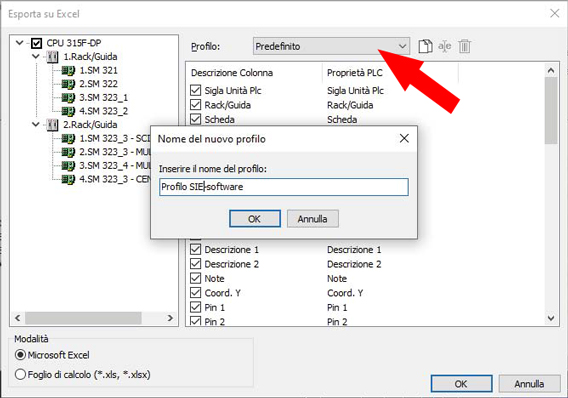The image size is (568, 398).
Task: Click the column list scroll up arrow
Action: tap(551, 70)
